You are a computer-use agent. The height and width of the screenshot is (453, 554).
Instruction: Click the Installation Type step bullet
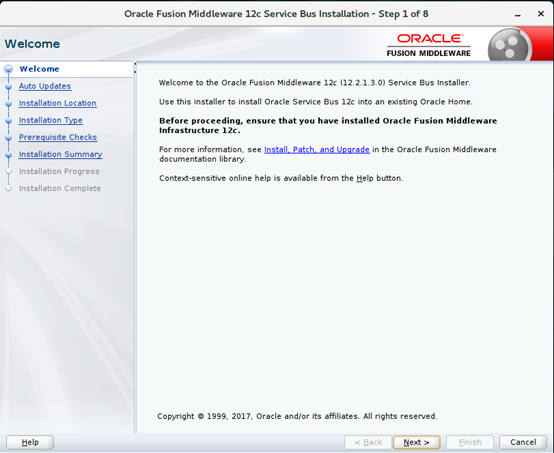9,120
